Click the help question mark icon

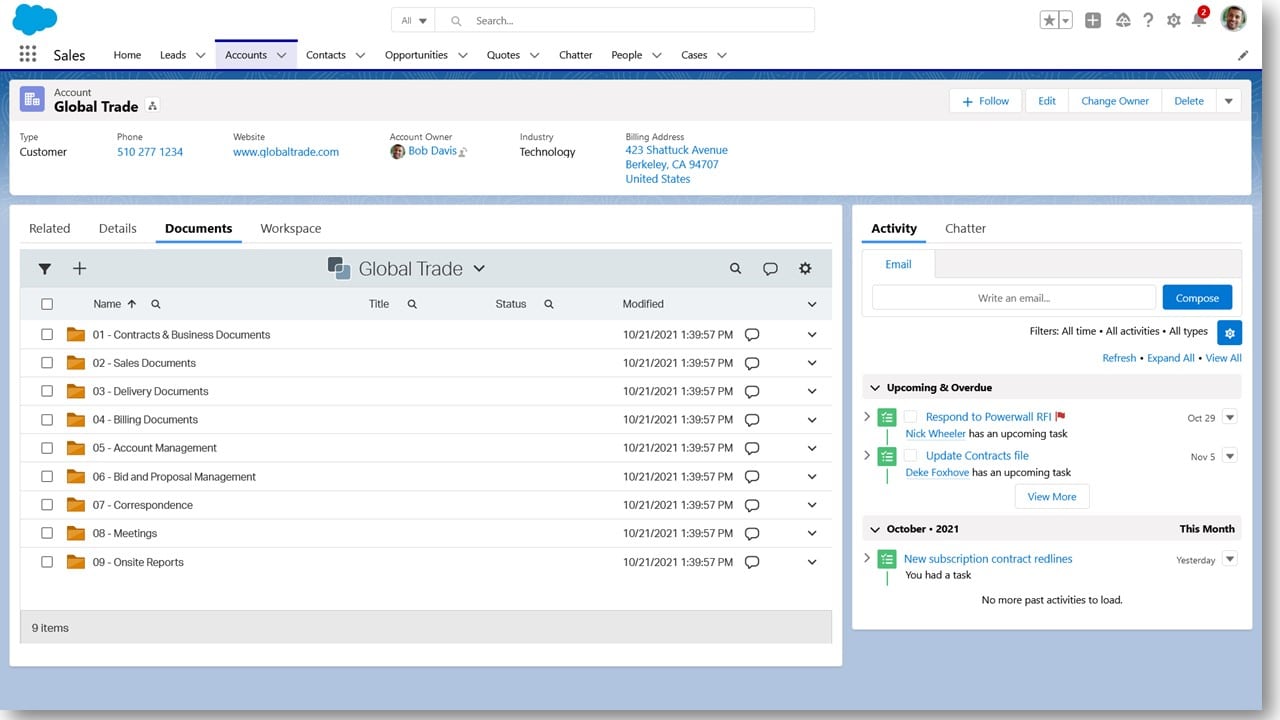[x=1148, y=19]
